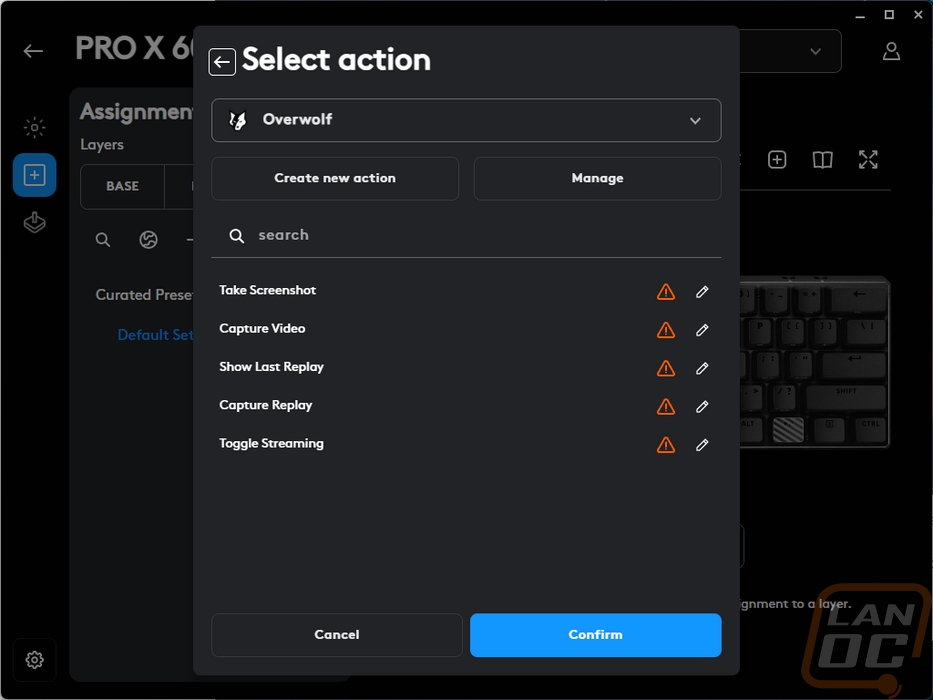The image size is (933, 700).
Task: Open the user account profile icon
Action: (x=891, y=51)
